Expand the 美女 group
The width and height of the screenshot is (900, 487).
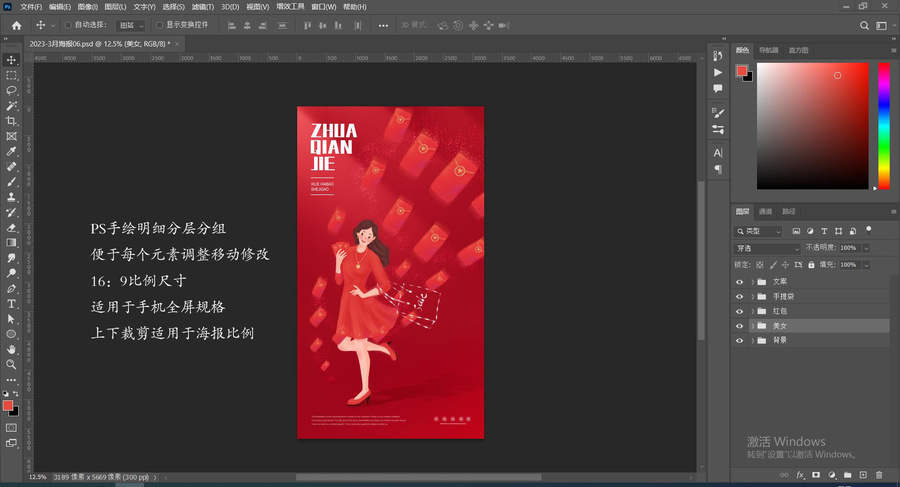tap(752, 326)
